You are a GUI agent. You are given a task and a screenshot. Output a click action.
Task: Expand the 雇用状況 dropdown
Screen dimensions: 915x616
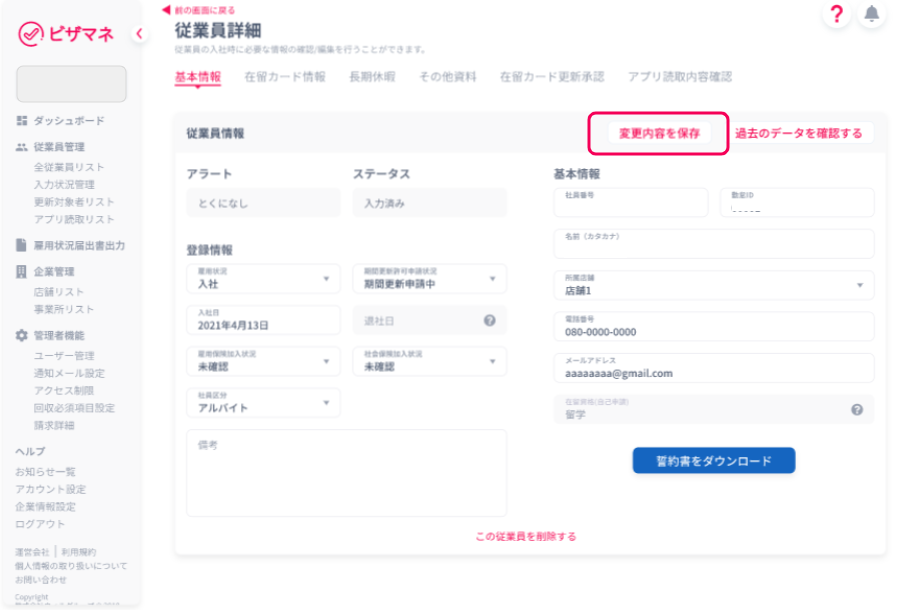pyautogui.click(x=325, y=279)
